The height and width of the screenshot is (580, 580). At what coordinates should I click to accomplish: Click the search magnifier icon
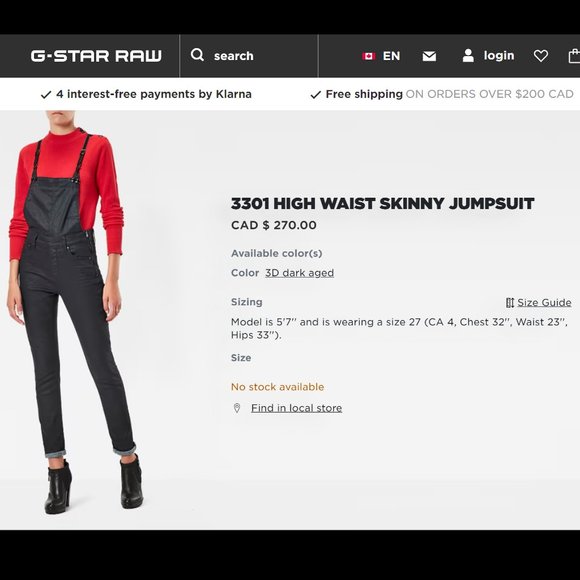click(x=198, y=55)
